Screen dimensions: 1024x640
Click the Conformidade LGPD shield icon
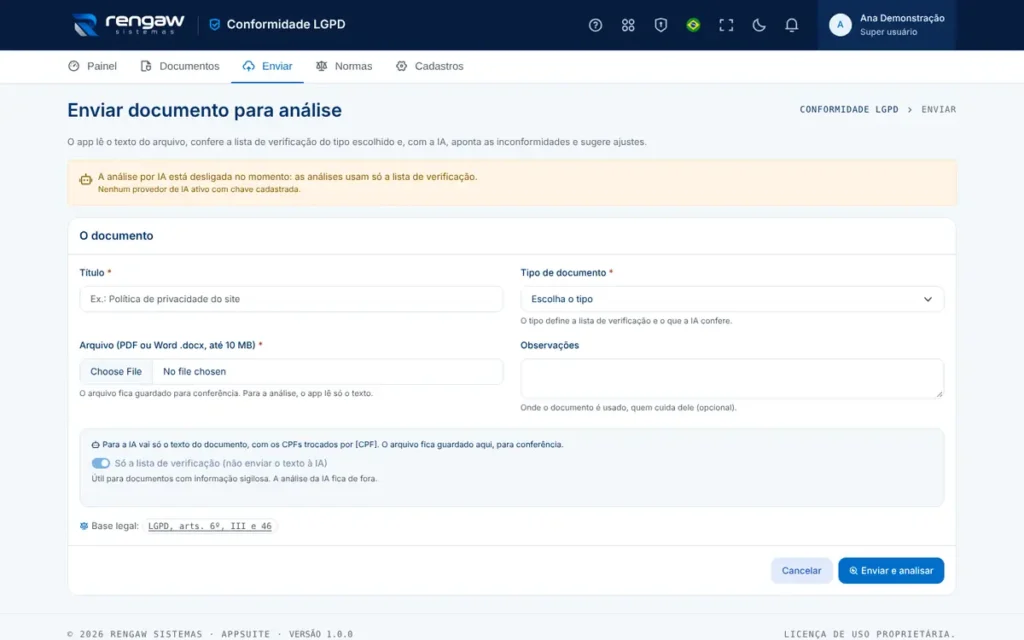[x=214, y=25]
